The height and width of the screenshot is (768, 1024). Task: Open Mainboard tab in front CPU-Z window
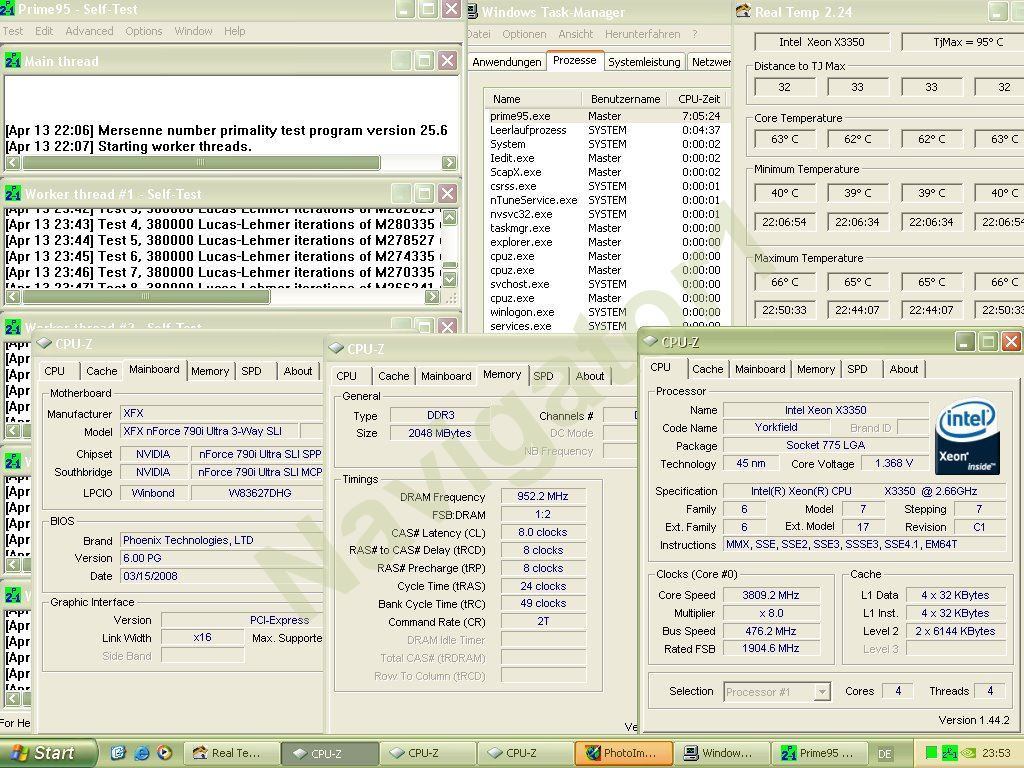click(760, 369)
